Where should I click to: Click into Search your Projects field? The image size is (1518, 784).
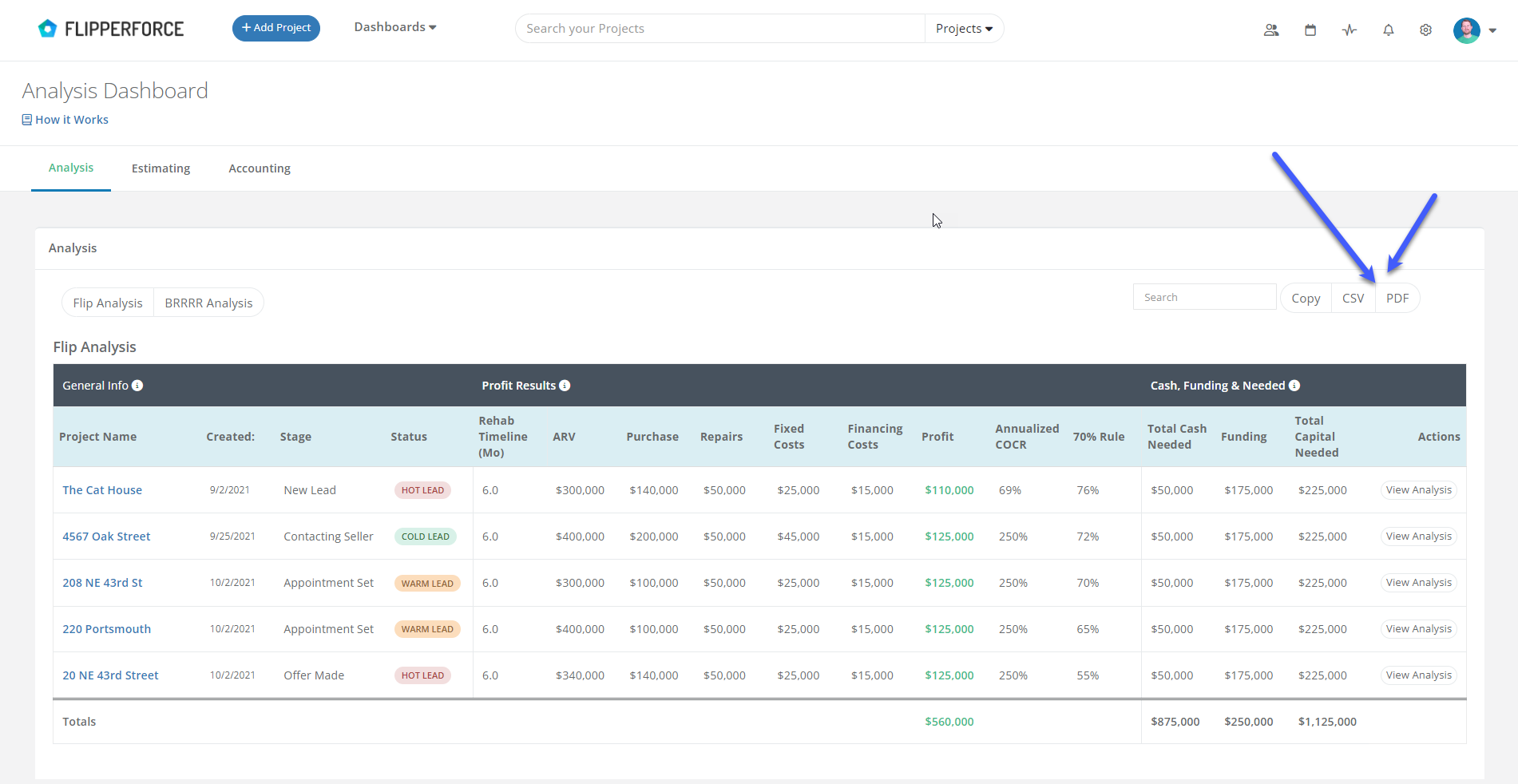click(719, 29)
